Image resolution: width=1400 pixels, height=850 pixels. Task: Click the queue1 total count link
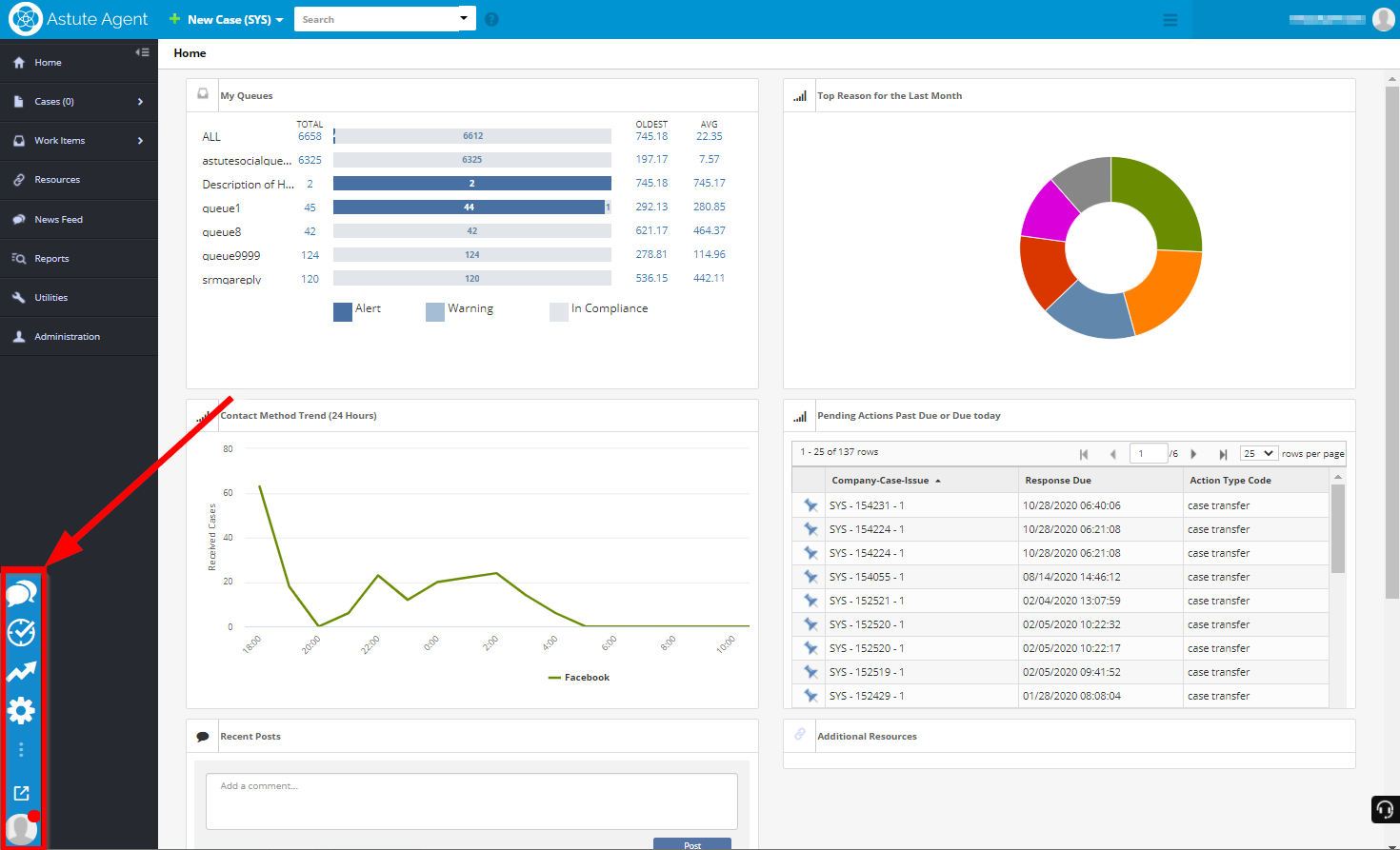pos(310,208)
